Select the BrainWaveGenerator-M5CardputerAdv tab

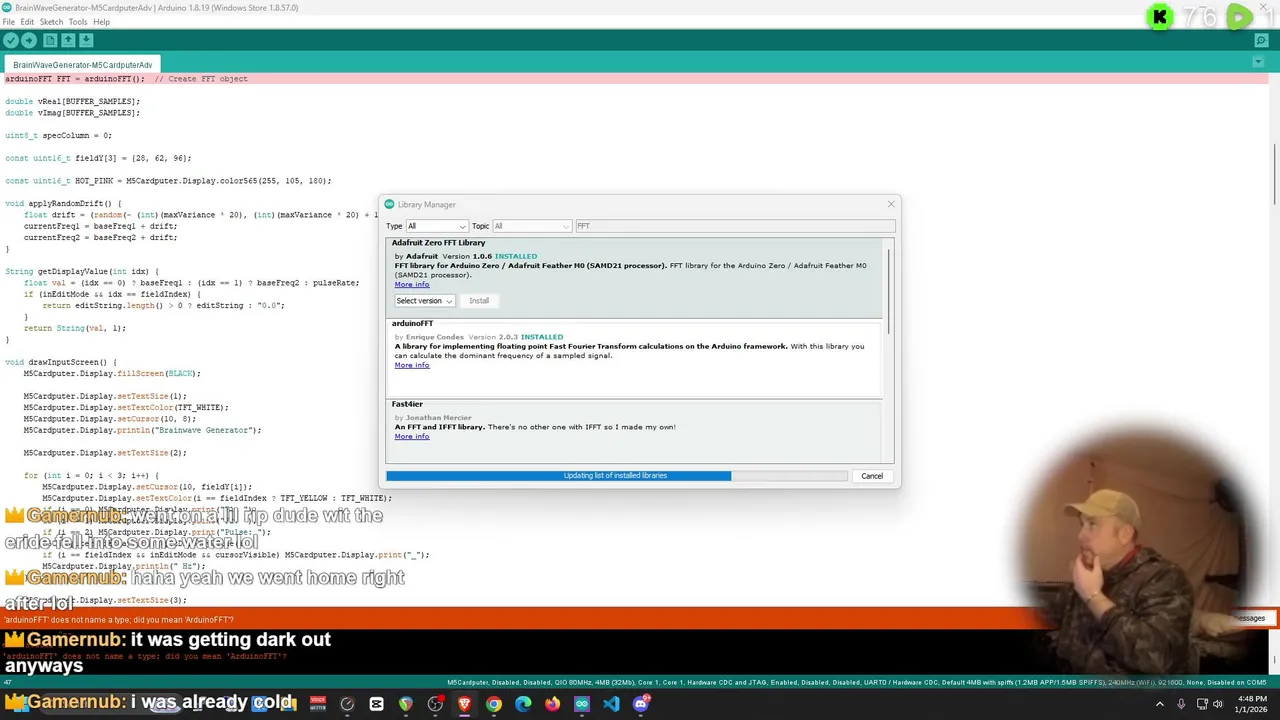pyautogui.click(x=83, y=65)
